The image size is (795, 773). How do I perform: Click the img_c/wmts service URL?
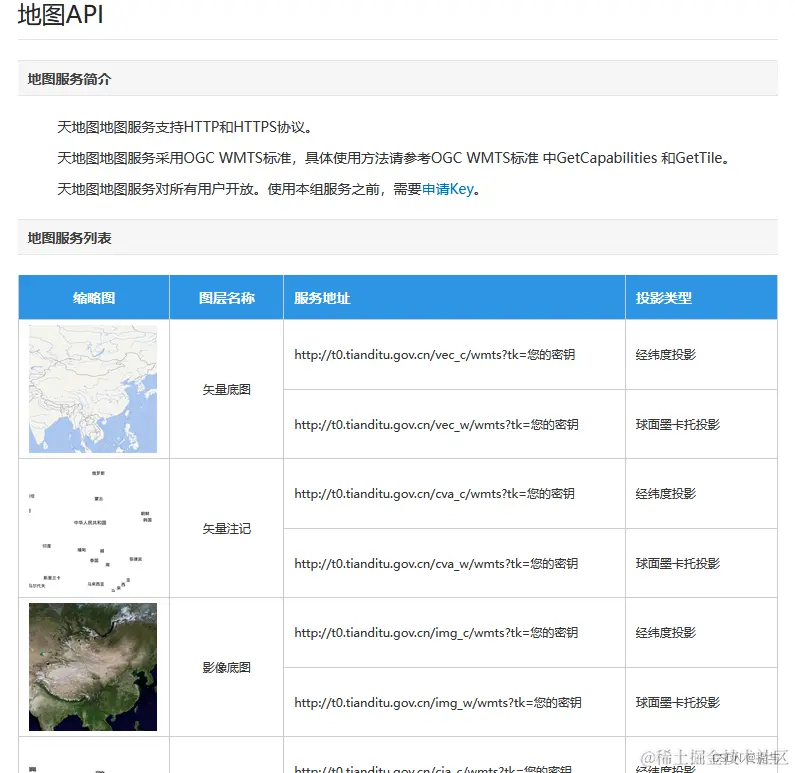pyautogui.click(x=436, y=633)
